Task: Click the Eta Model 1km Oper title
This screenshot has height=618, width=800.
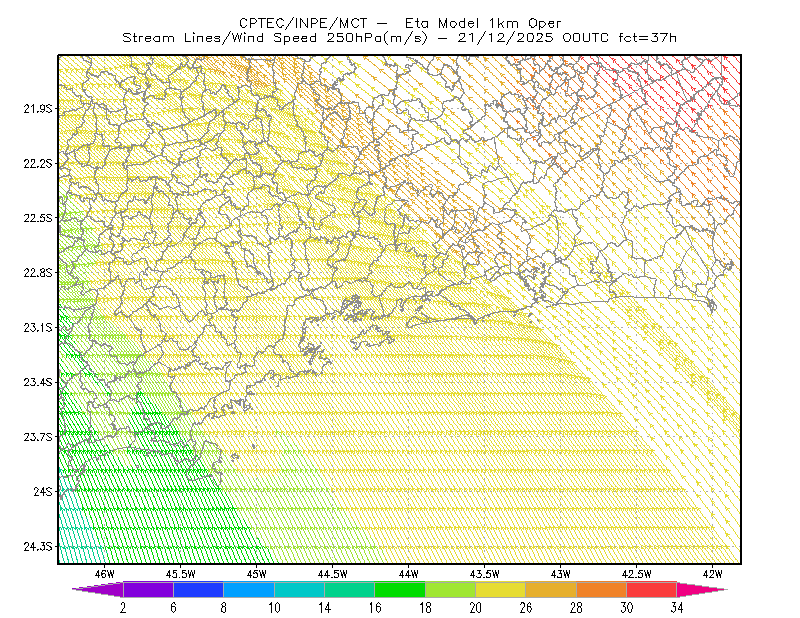Action: tap(483, 23)
